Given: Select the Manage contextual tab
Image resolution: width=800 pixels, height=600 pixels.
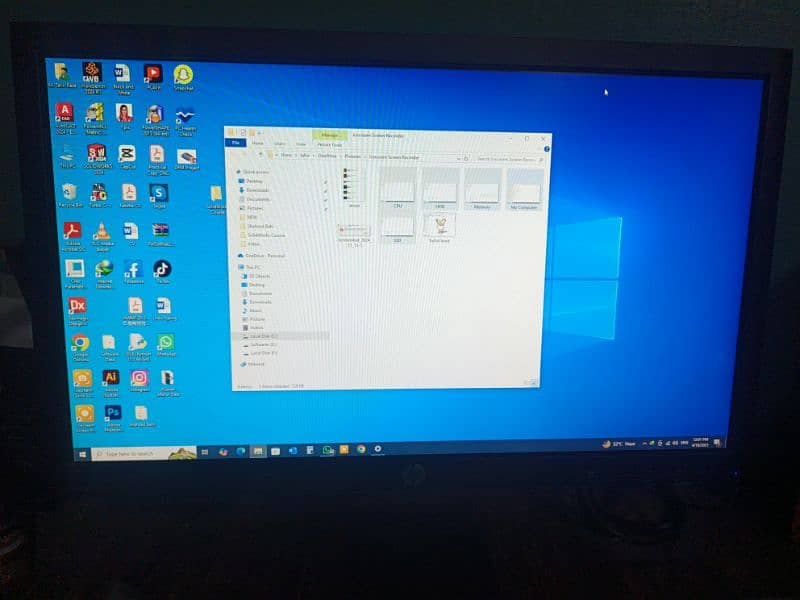Looking at the screenshot, I should (330, 136).
